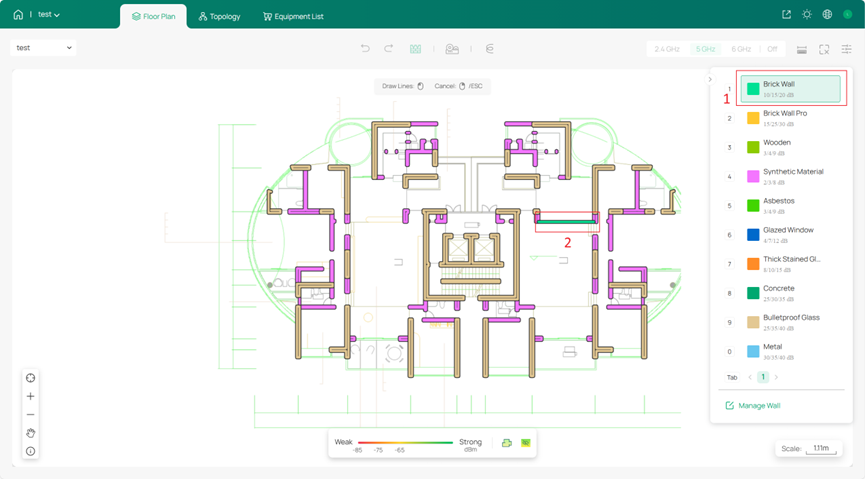The height and width of the screenshot is (479, 865).
Task: Click the signal strength gradient bar
Action: [405, 443]
